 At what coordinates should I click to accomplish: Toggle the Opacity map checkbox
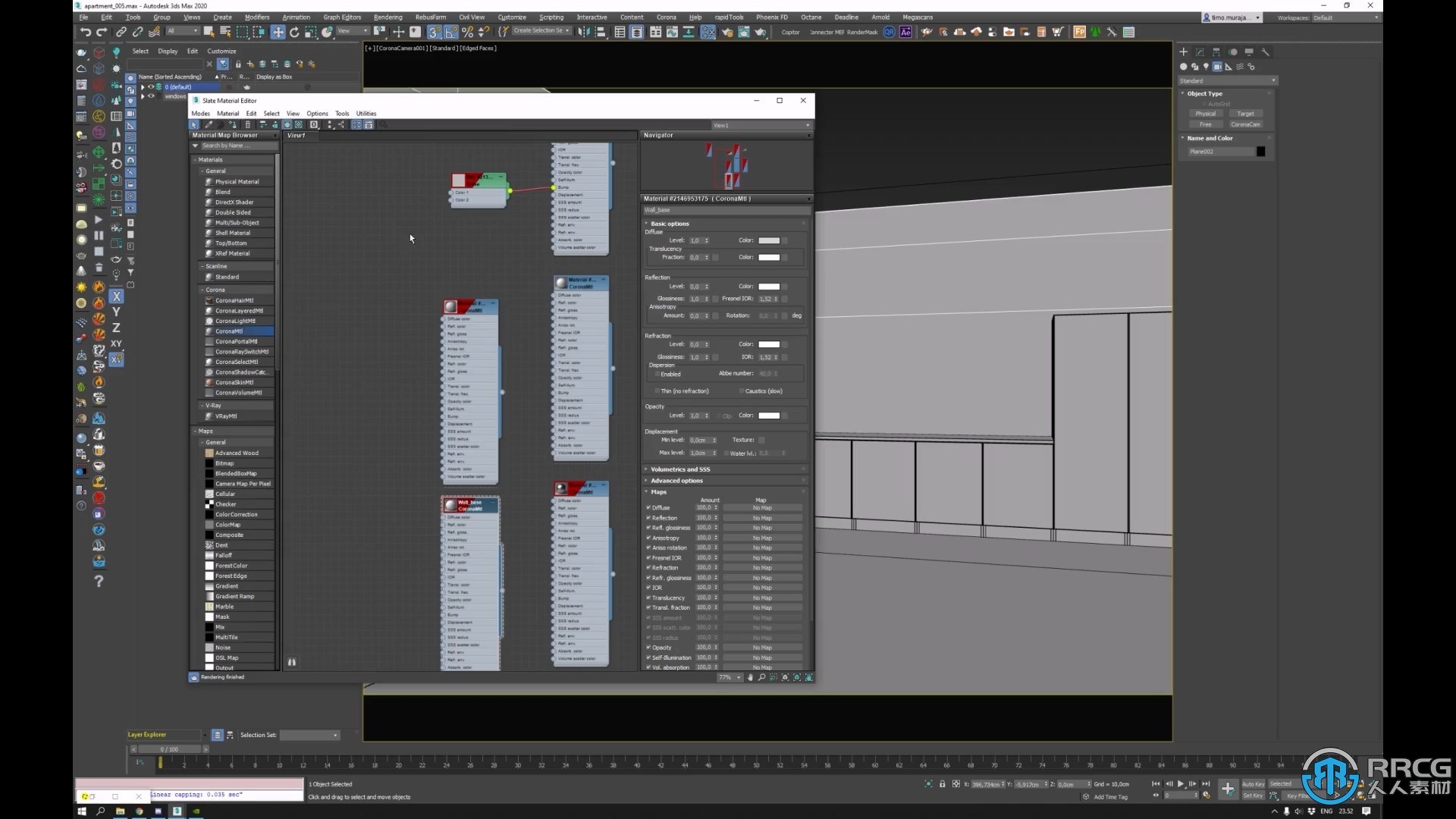(648, 648)
